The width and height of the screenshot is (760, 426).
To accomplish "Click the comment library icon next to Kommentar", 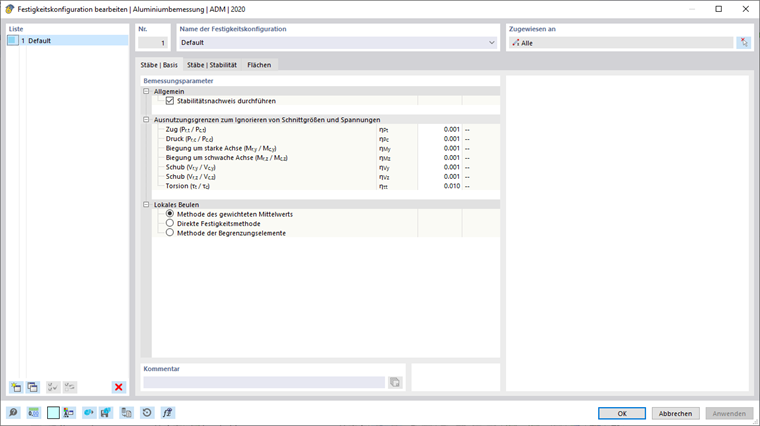I will 395,382.
